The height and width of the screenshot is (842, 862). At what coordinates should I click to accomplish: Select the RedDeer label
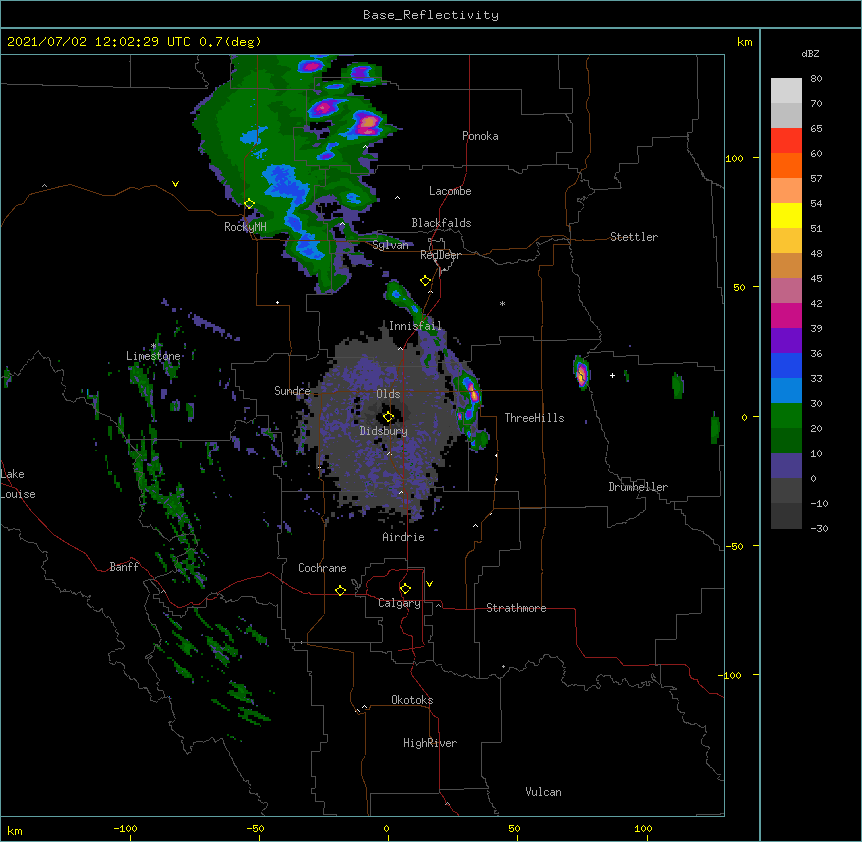(440, 255)
